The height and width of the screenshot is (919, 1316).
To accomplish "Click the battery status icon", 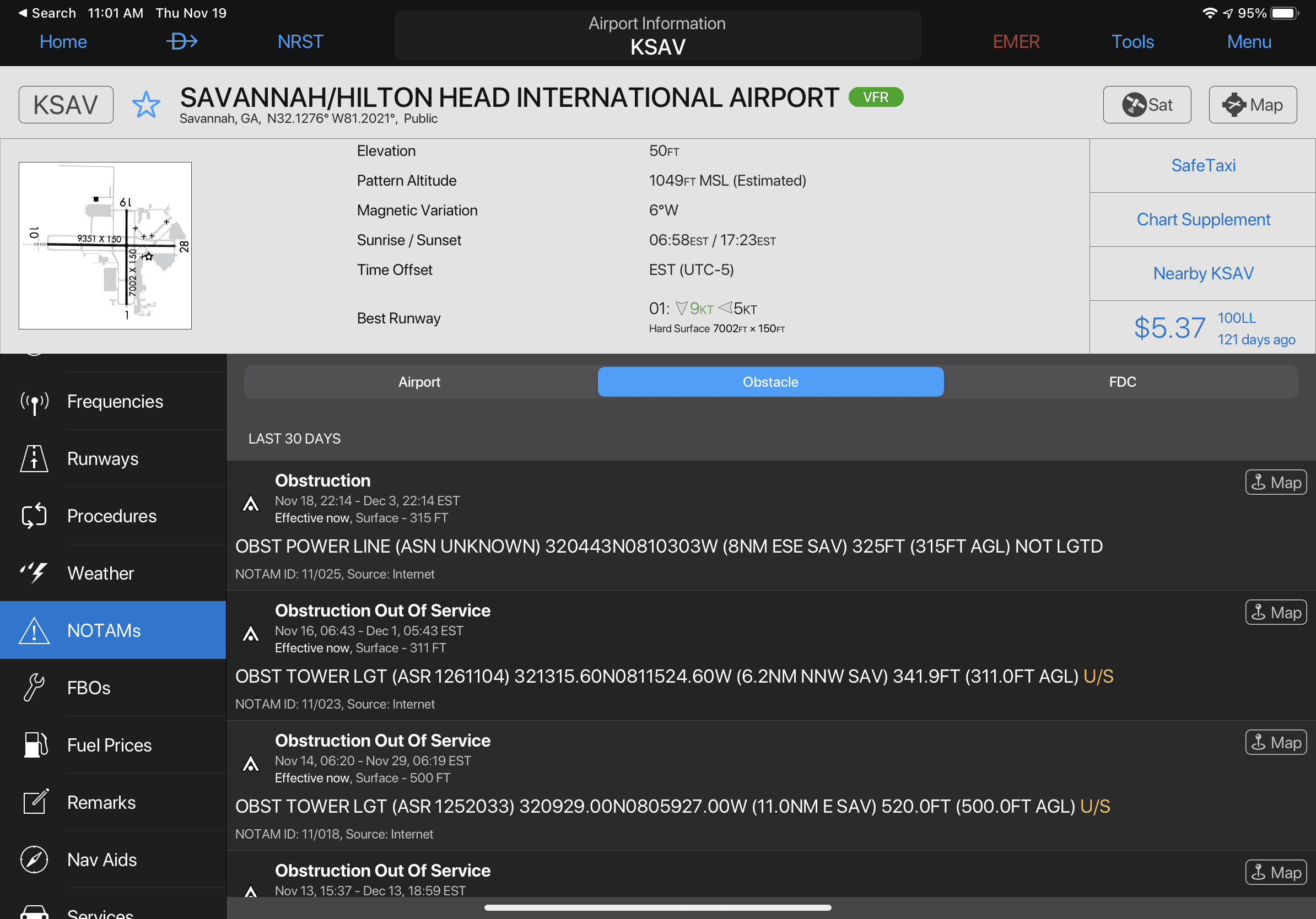I will (x=1285, y=13).
